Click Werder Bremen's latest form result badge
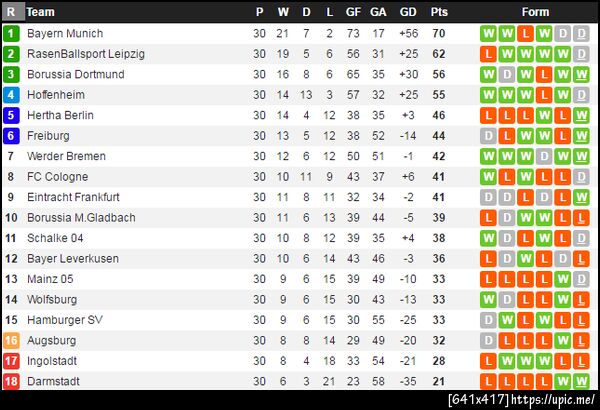Image resolution: width=600 pixels, height=410 pixels. click(x=582, y=156)
